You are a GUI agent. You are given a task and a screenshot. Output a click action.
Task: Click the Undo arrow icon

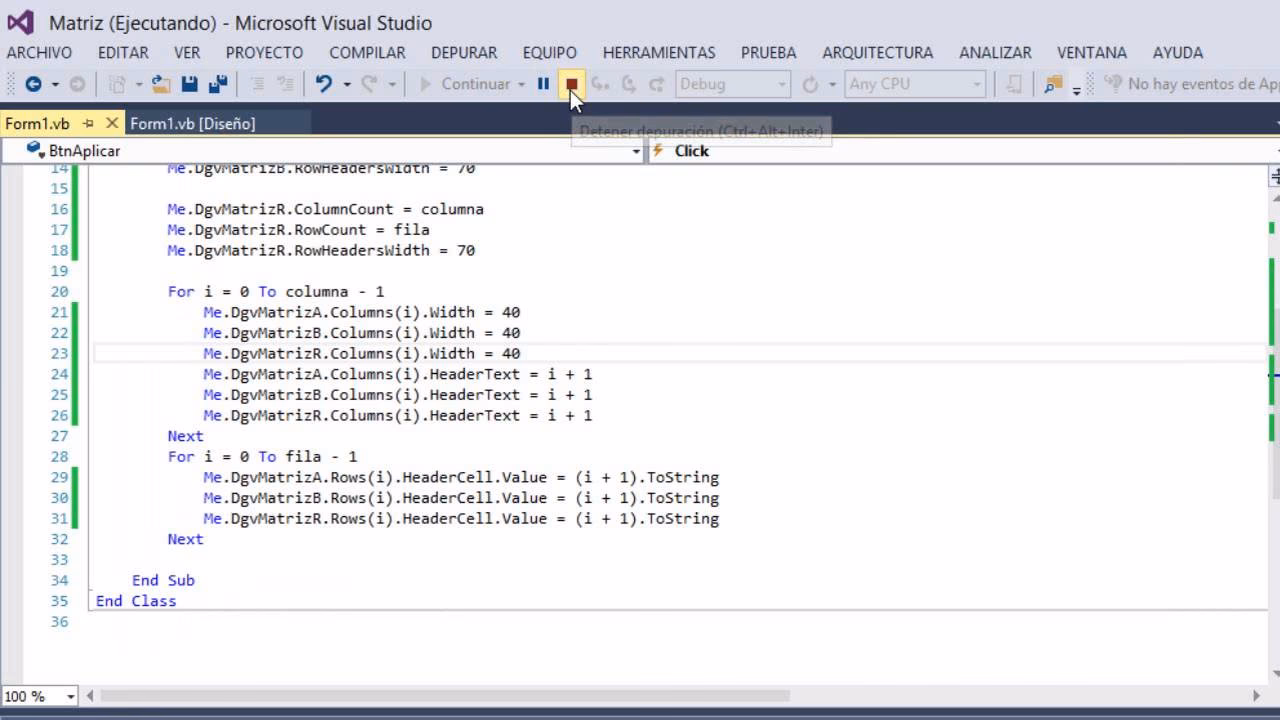pyautogui.click(x=325, y=84)
